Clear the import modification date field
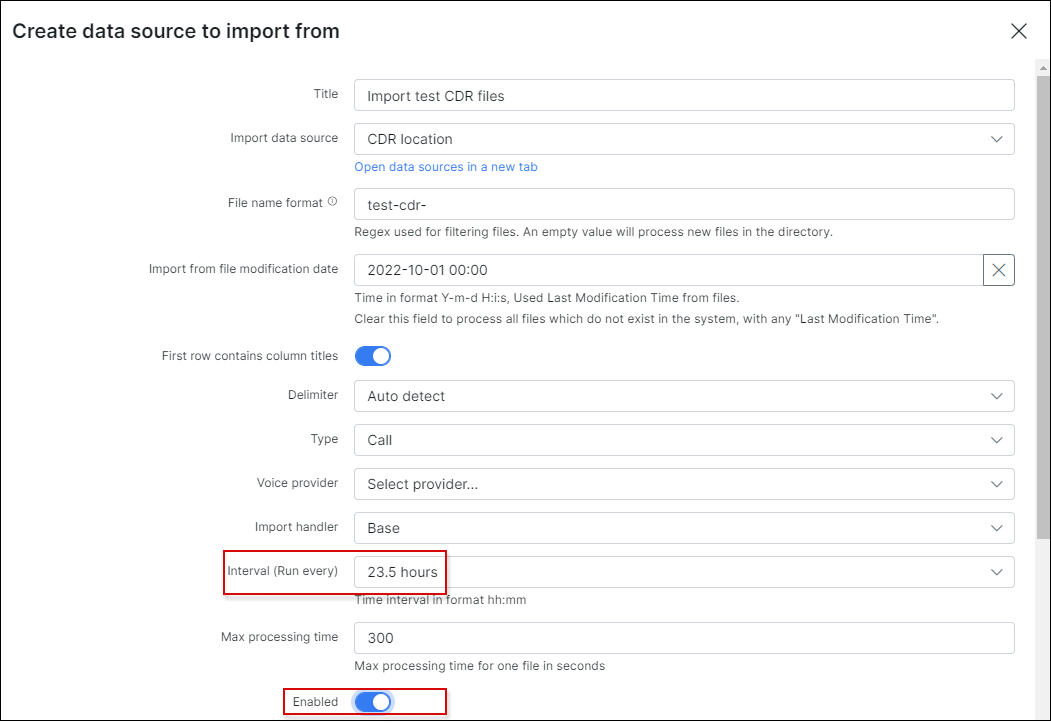The image size is (1051, 723). [x=999, y=270]
